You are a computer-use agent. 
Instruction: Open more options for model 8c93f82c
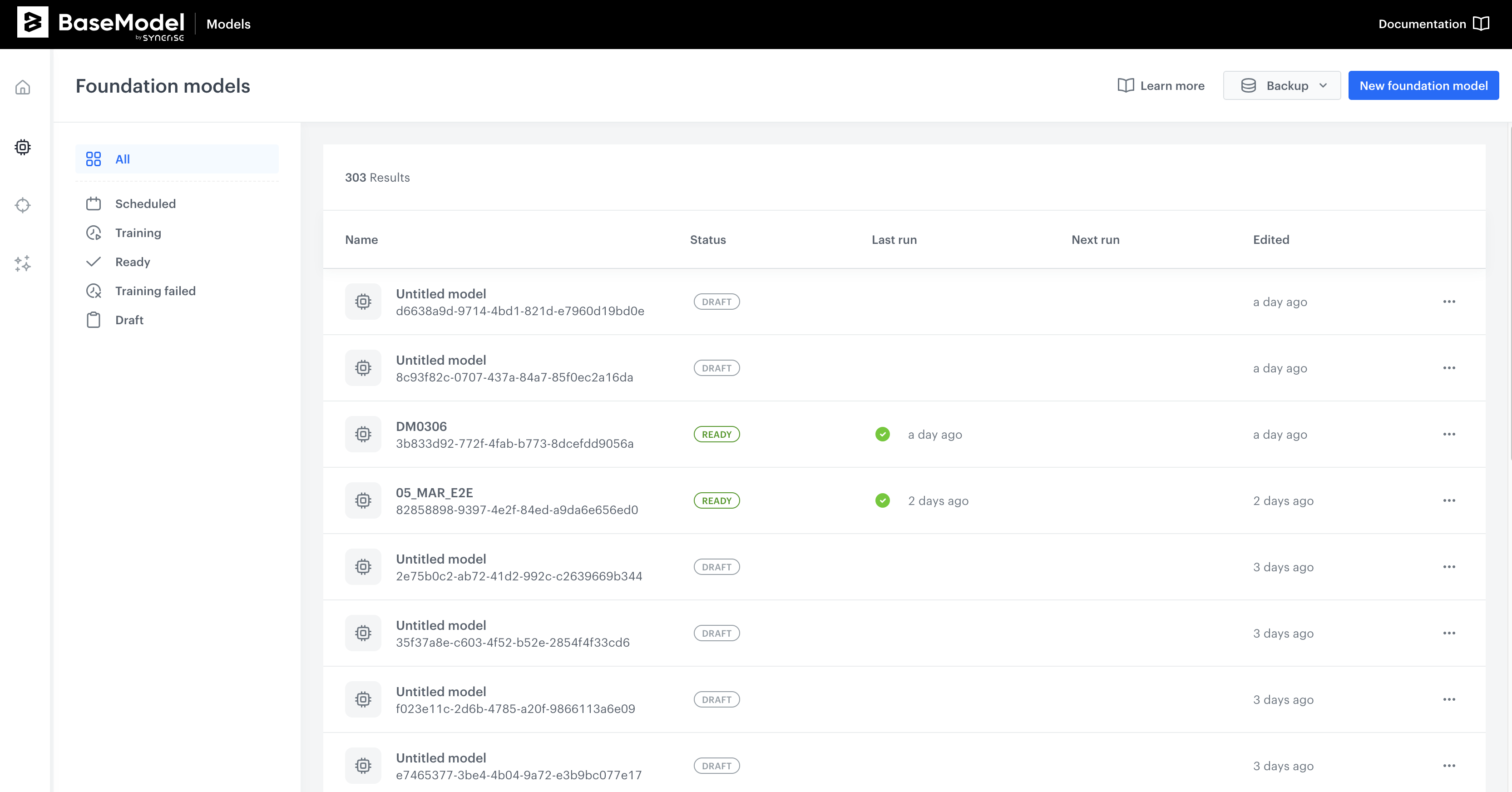[1448, 368]
